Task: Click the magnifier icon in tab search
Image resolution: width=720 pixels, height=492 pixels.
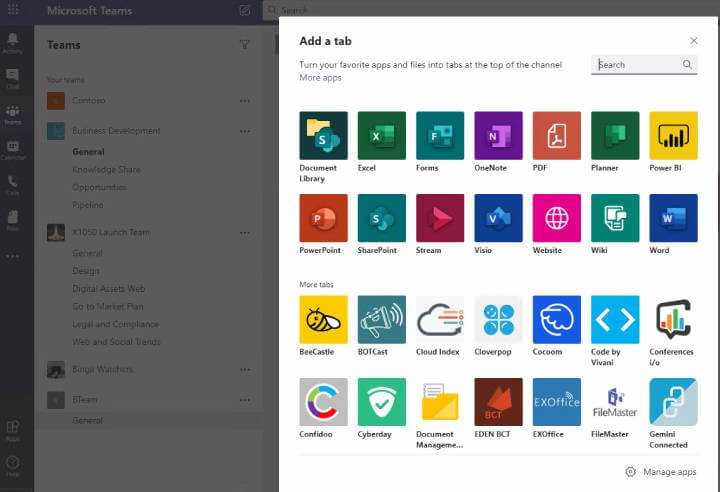Action: [687, 64]
